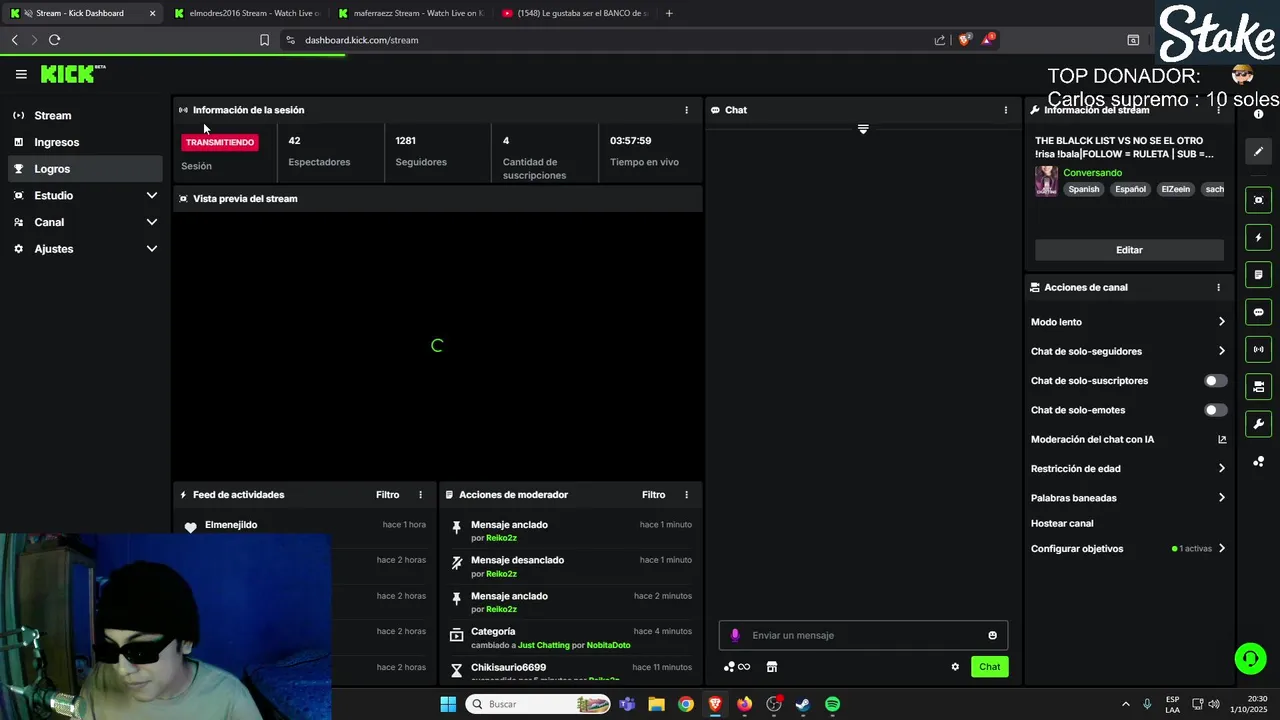Viewport: 1280px width, 720px height.
Task: Expand the Ajustes sidebar section
Action: pos(85,249)
